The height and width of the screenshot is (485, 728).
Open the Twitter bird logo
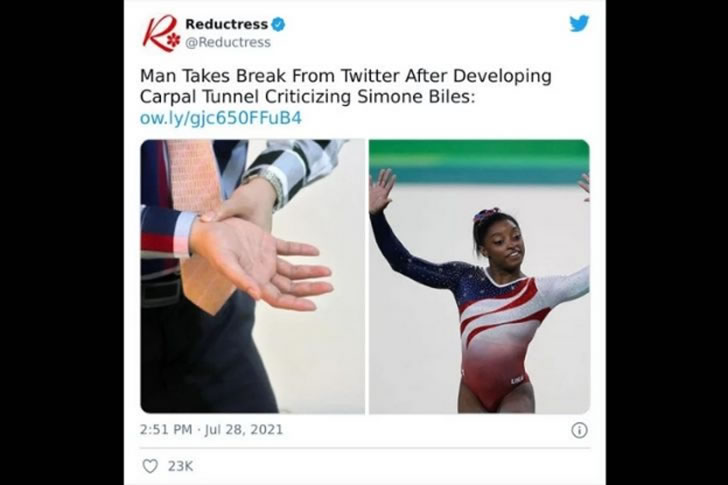pos(579,23)
